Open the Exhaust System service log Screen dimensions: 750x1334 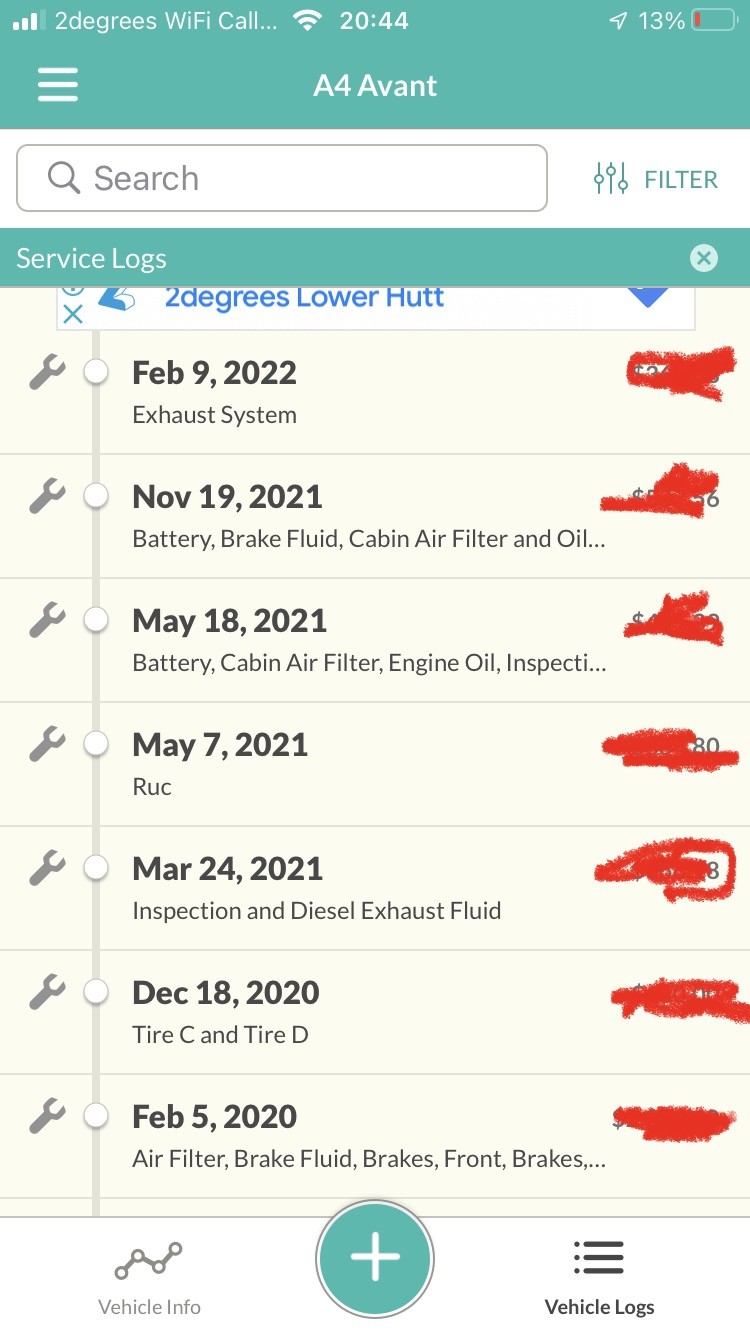click(215, 415)
